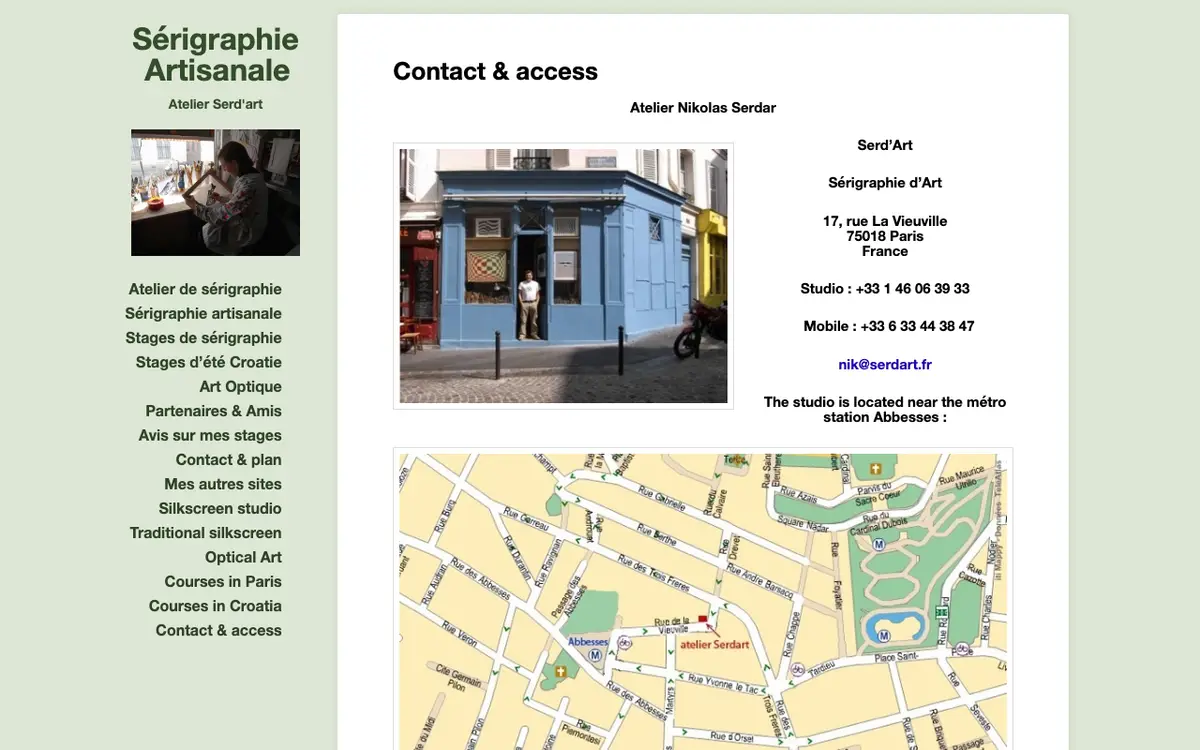Click the Sérigraphie d'Art text

[885, 183]
